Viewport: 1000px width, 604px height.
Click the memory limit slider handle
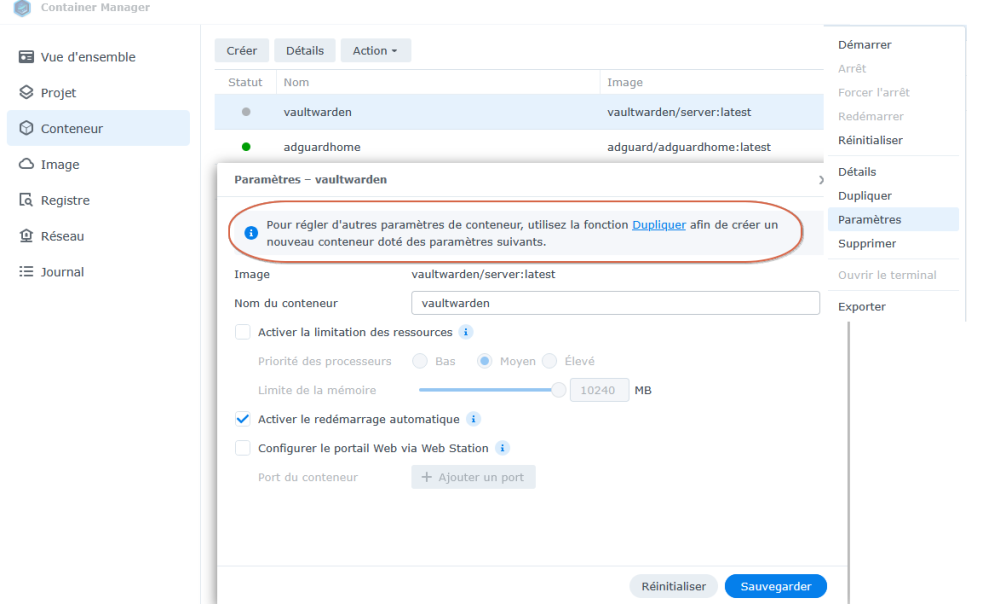pos(559,390)
